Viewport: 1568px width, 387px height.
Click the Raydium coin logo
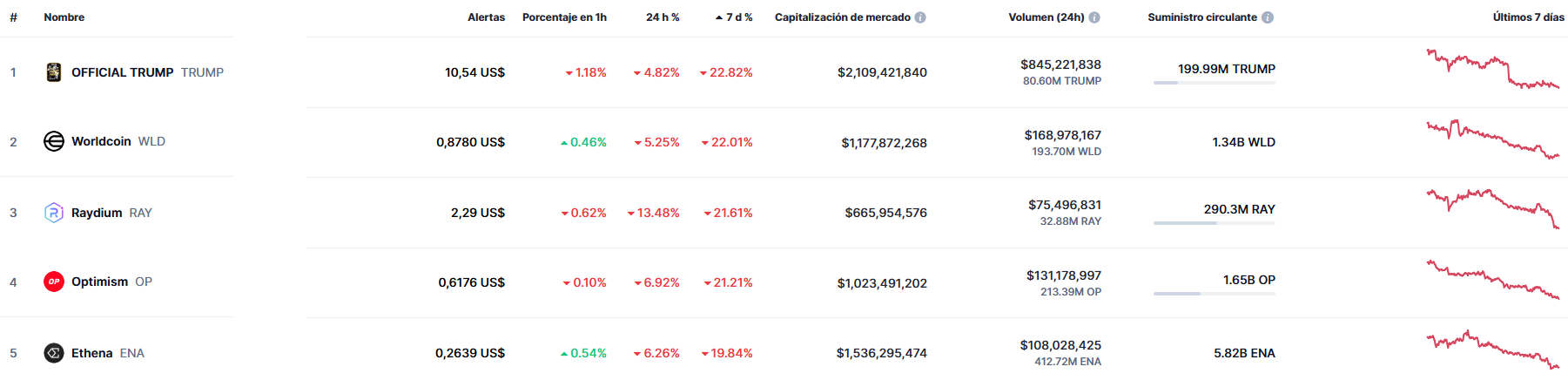click(54, 213)
